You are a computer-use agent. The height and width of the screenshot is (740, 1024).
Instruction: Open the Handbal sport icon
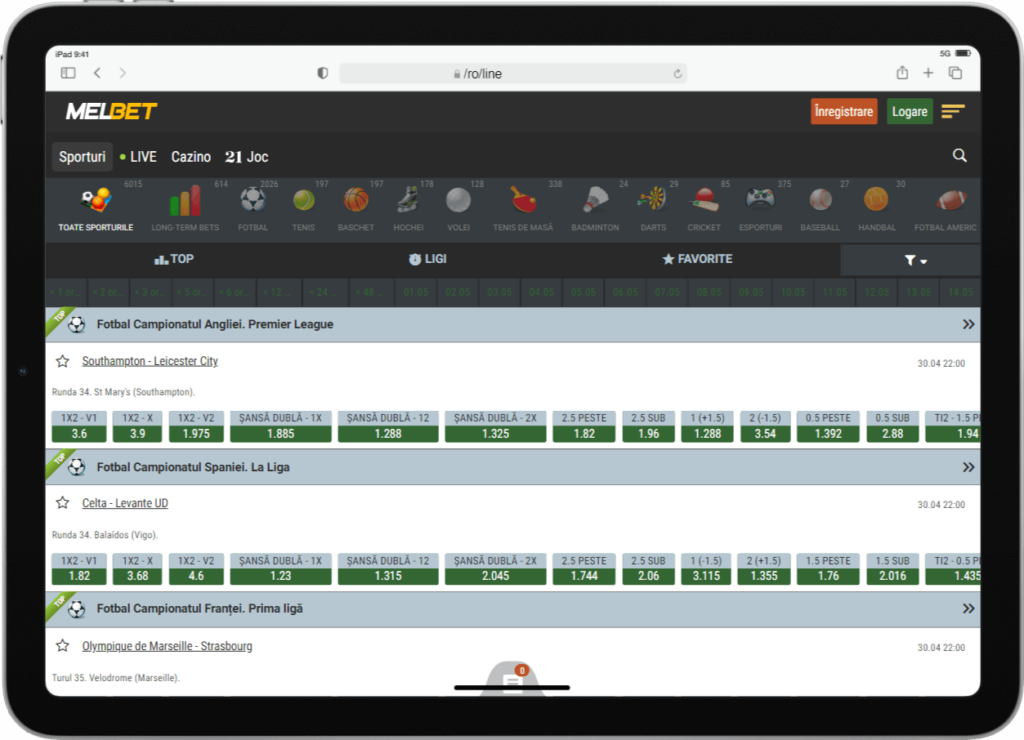coord(876,200)
